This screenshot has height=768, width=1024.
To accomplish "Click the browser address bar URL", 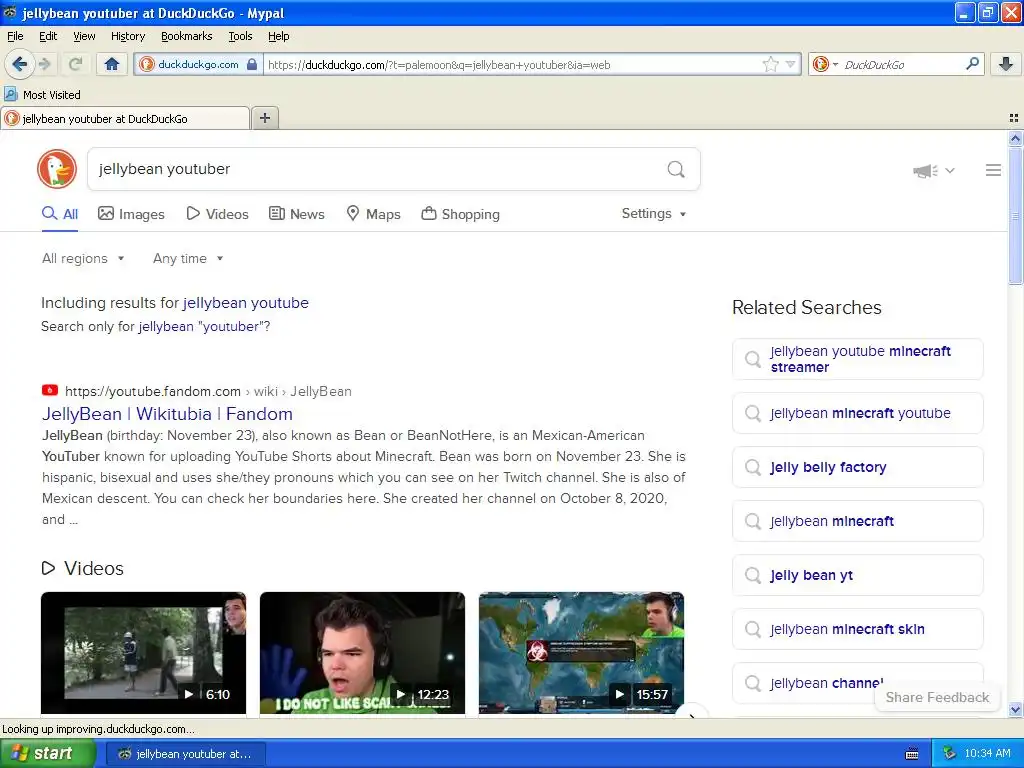I will coord(513,65).
